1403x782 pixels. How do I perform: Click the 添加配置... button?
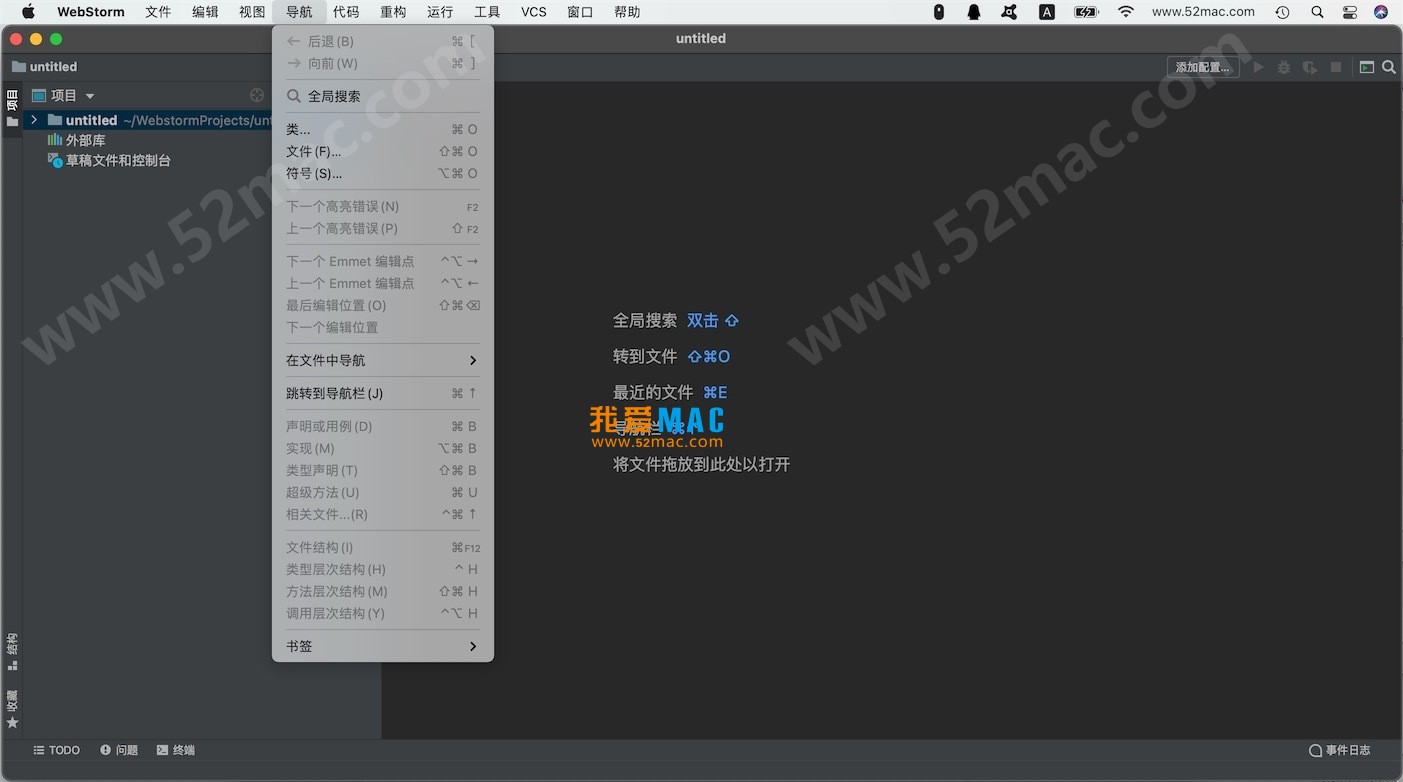[x=1203, y=67]
